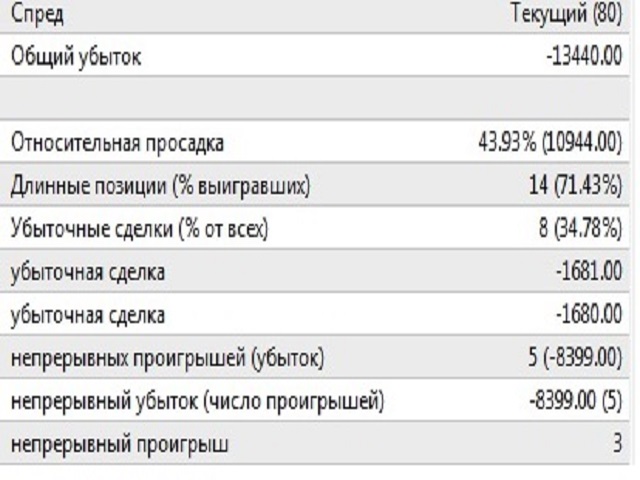Click непрерывных проигрышей (убыток) label
Image resolution: width=640 pixels, height=480 pixels.
pos(167,358)
